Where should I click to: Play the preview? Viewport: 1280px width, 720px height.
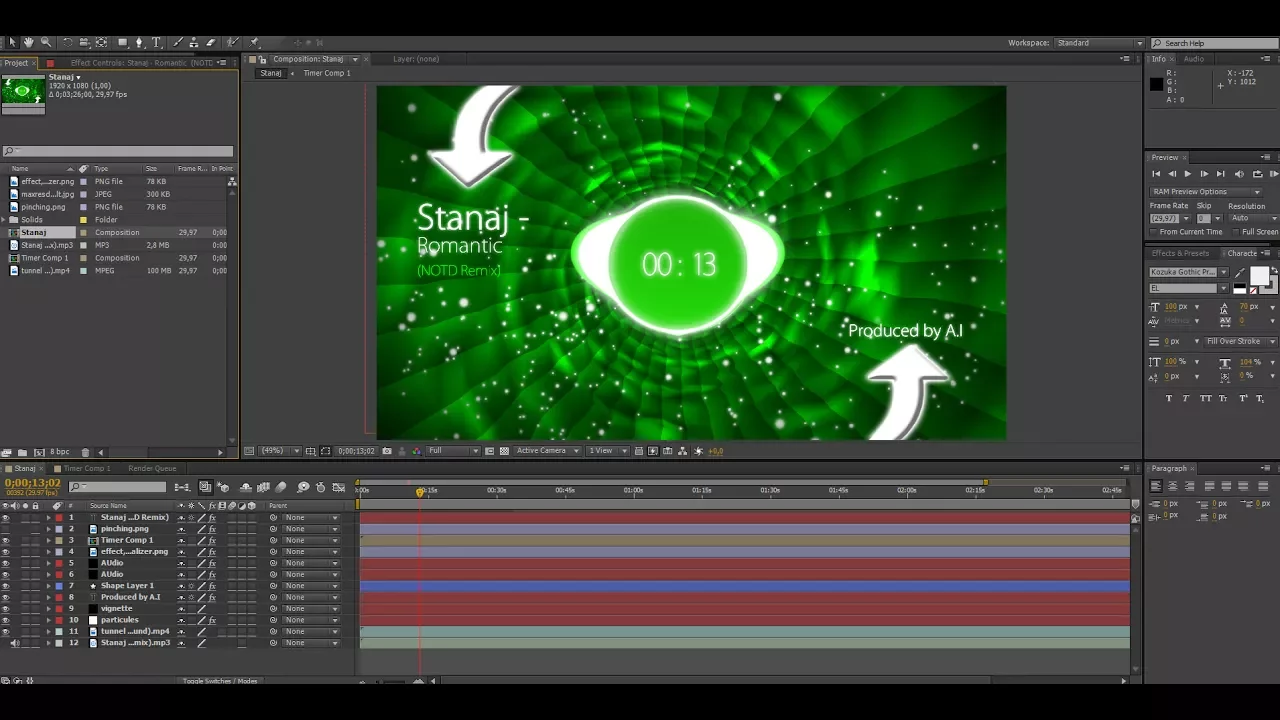1188,174
